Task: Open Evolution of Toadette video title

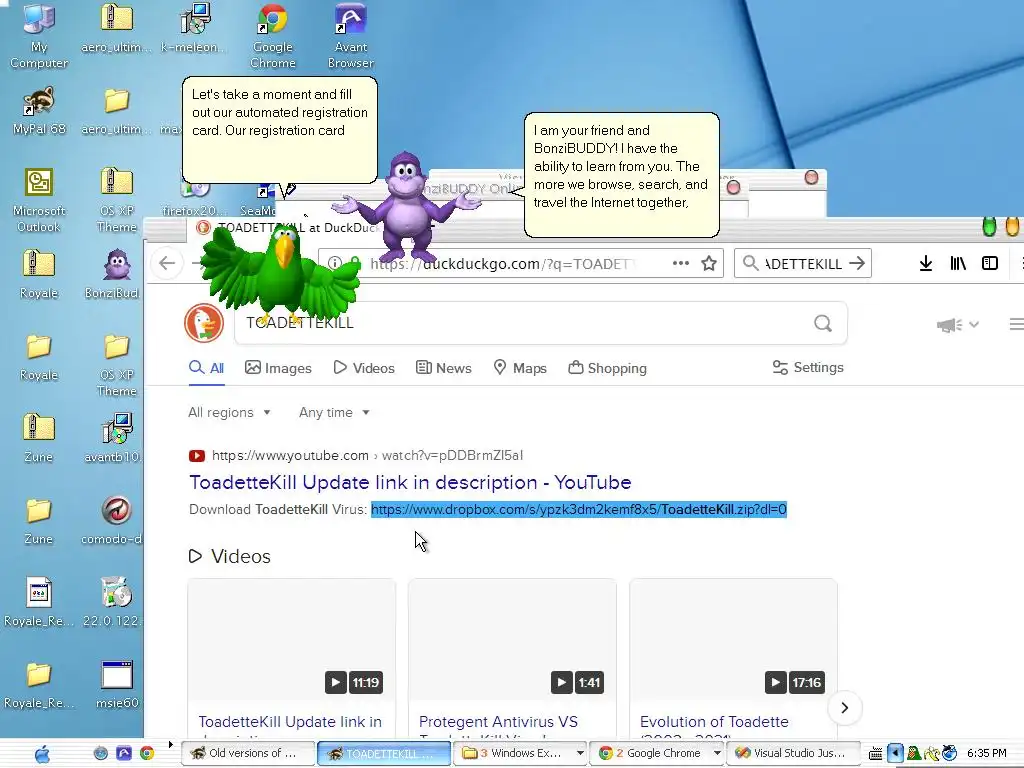Action: 714,722
